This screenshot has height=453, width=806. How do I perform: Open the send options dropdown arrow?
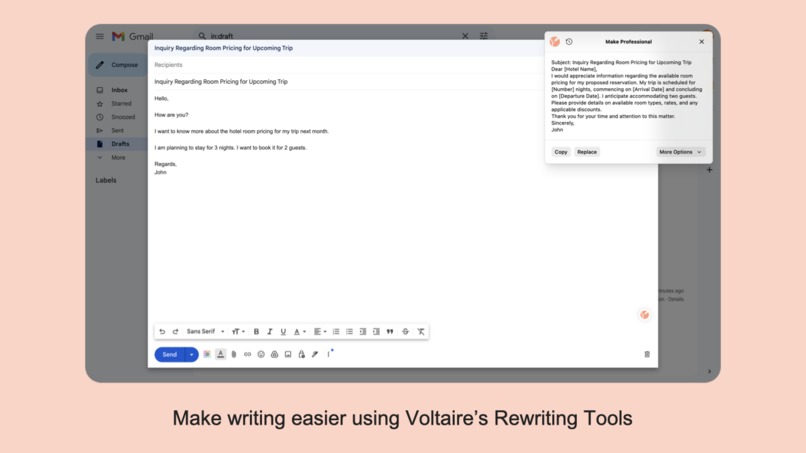[191, 354]
